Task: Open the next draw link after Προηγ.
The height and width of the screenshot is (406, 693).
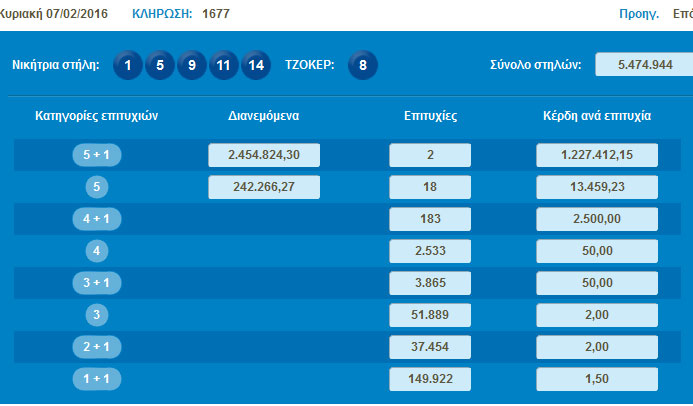Action: click(683, 15)
